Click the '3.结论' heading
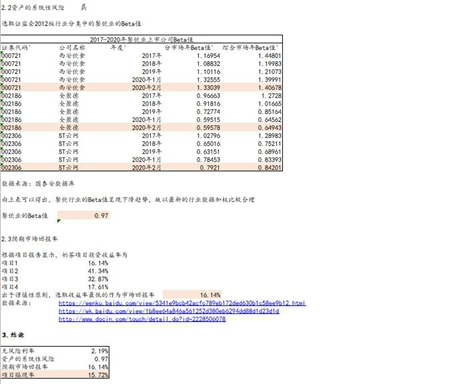Screen dimensions: 469x384 [x=13, y=335]
